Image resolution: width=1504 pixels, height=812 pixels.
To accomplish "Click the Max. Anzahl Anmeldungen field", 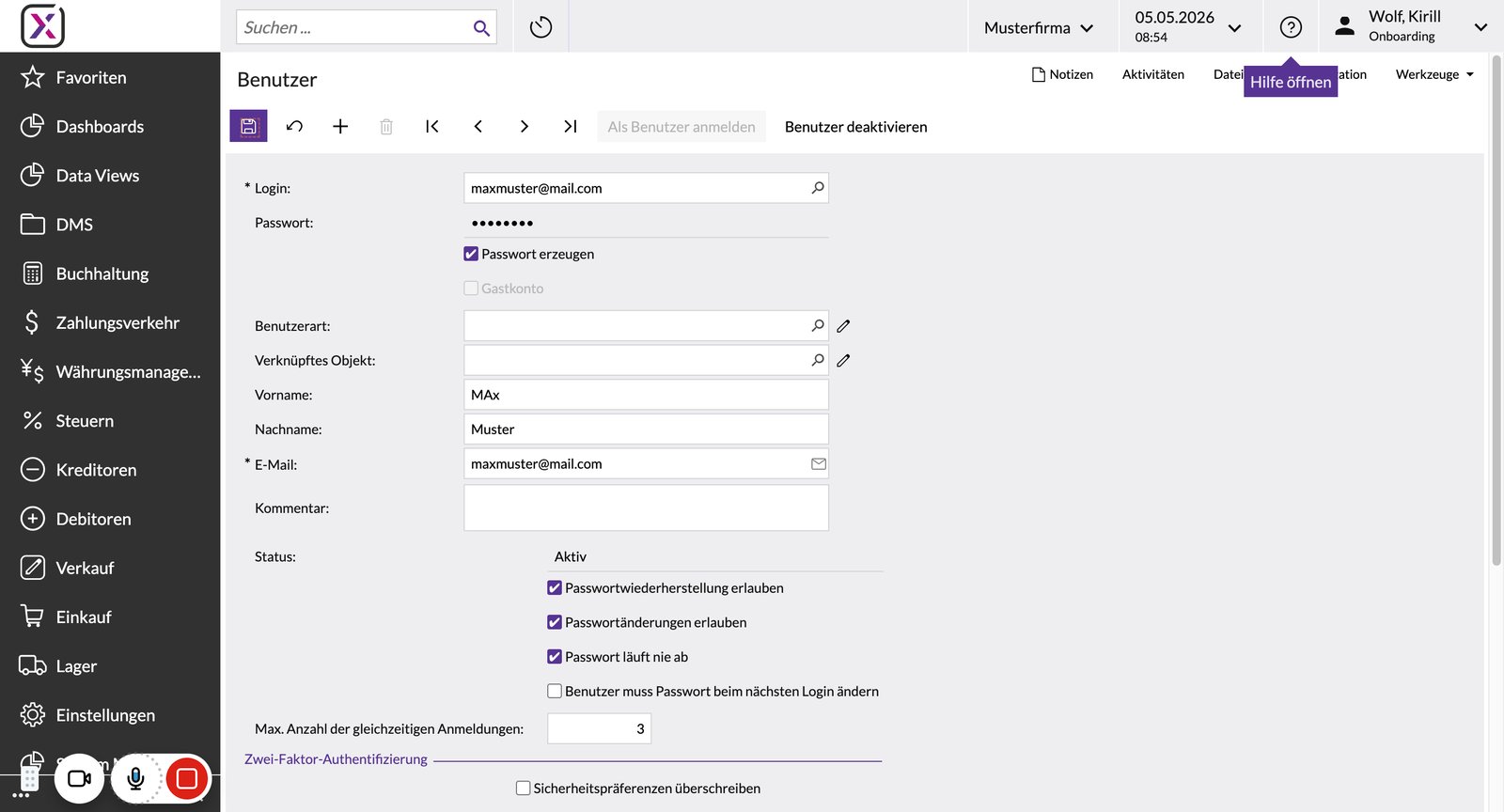I will point(599,728).
